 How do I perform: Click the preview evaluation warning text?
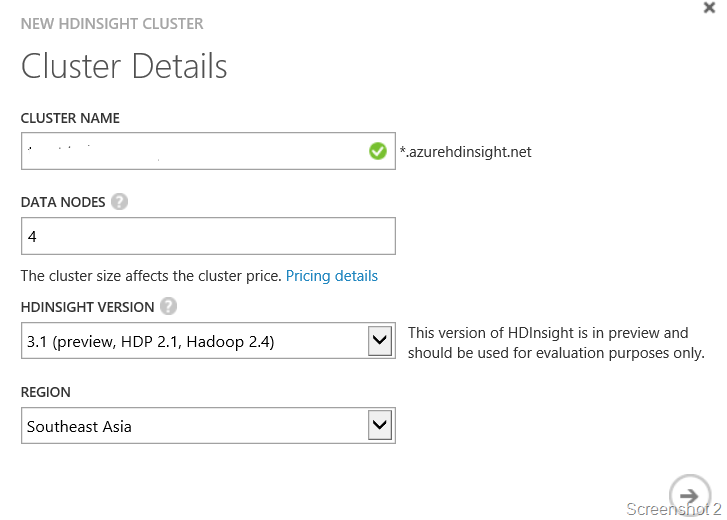[556, 342]
